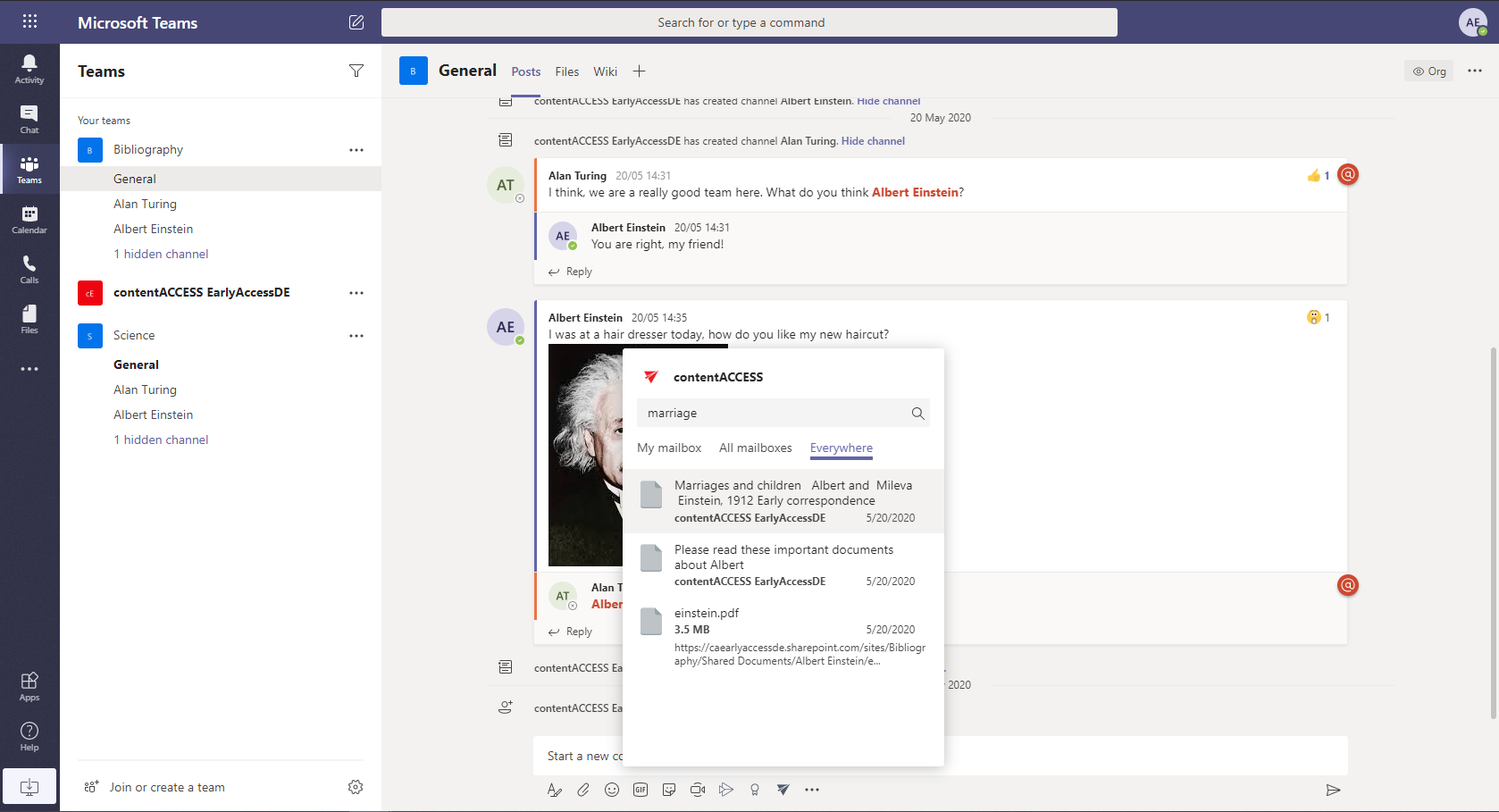Screen dimensions: 1499x812
Task: Open more options for Bibliography team
Action: pyautogui.click(x=356, y=150)
